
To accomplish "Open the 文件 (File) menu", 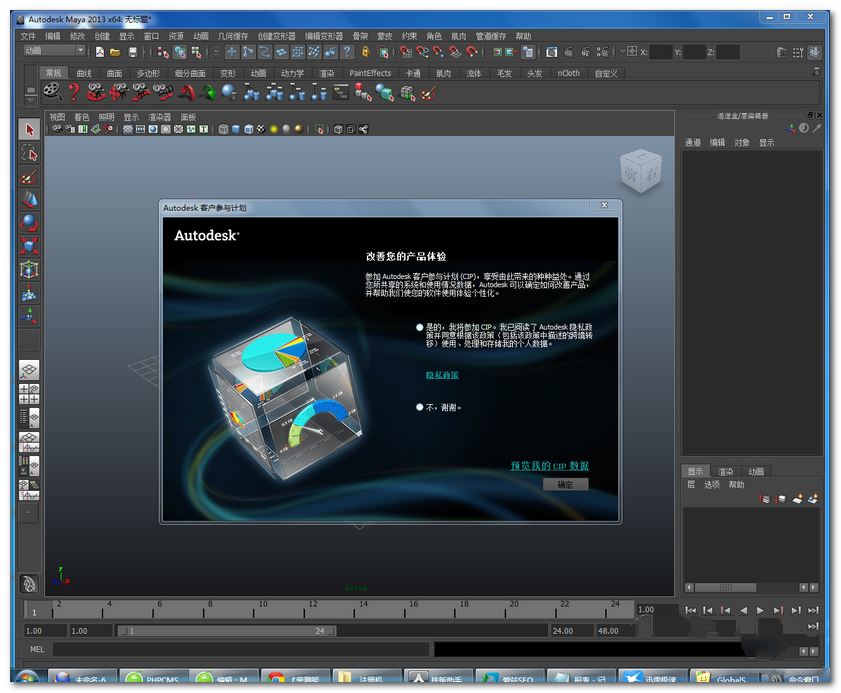I will pos(28,36).
